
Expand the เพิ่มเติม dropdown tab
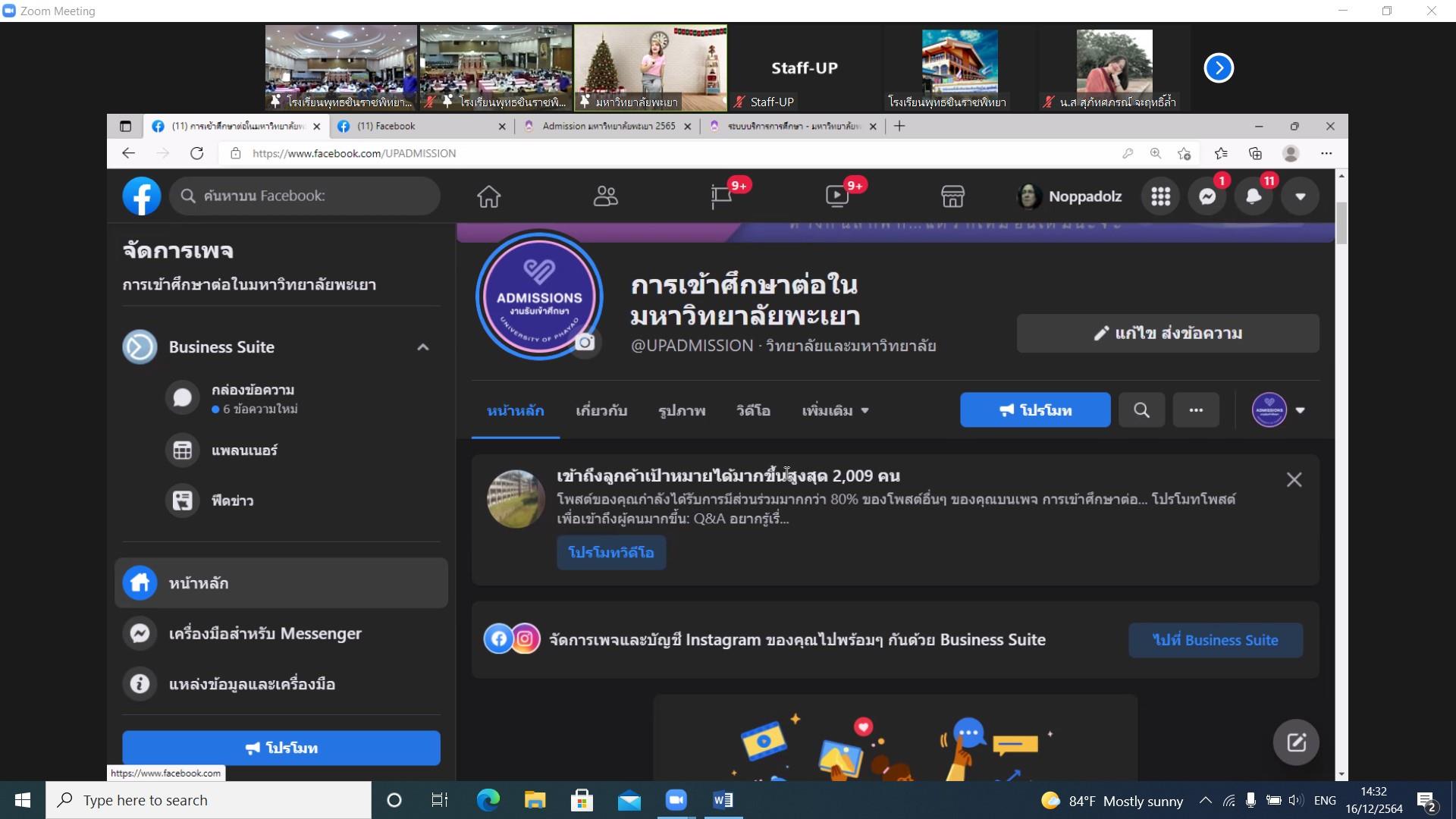[835, 411]
